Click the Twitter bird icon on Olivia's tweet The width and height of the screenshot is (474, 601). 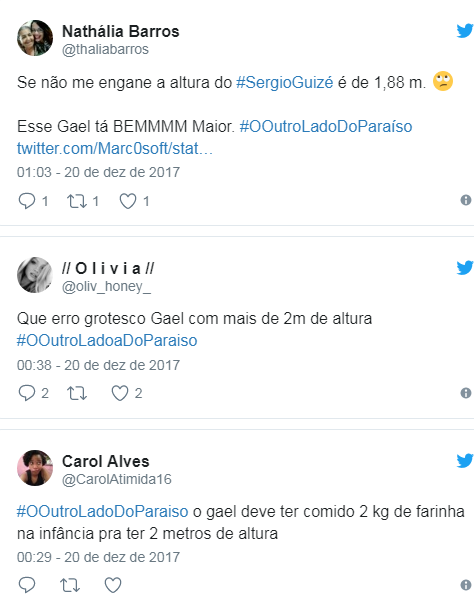click(465, 268)
